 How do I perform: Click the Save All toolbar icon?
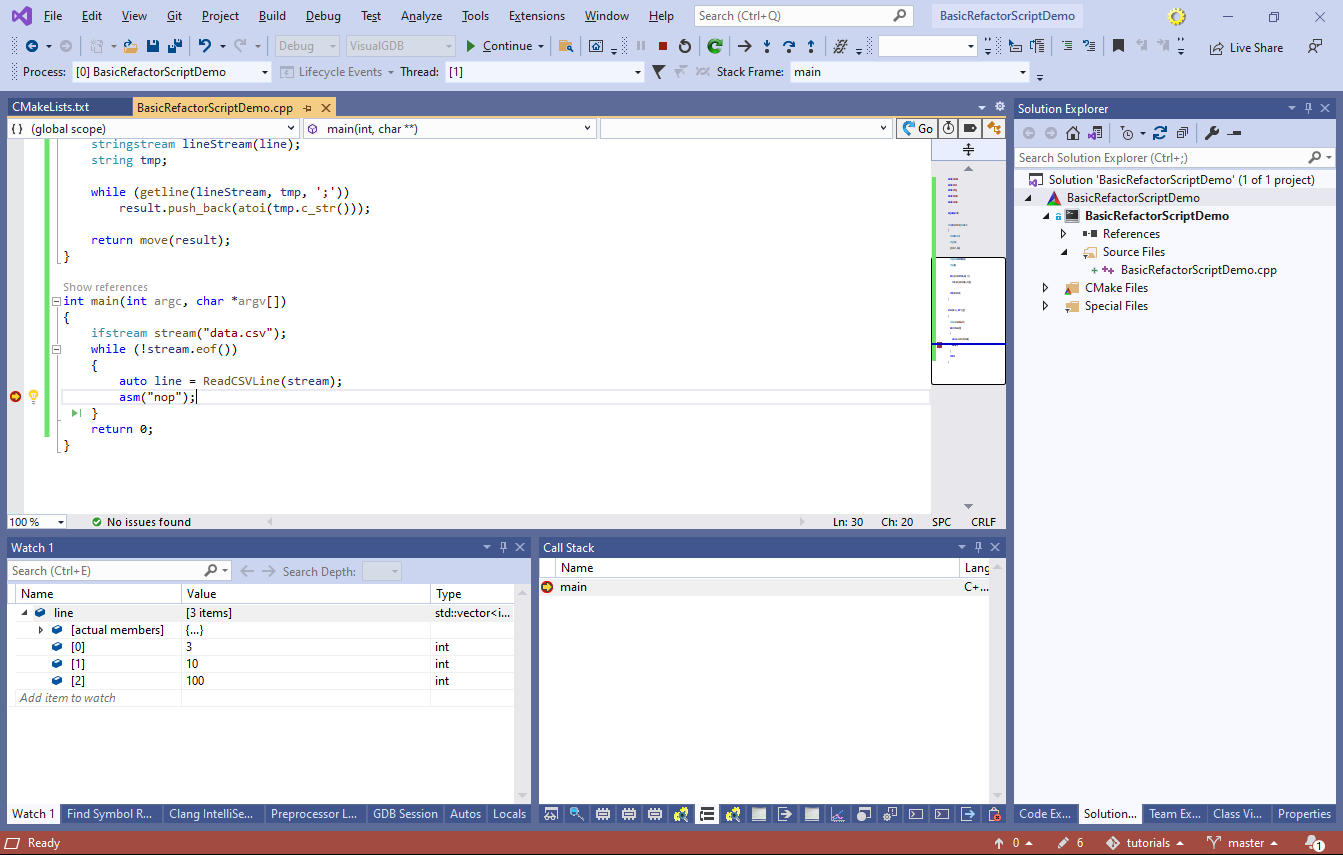click(x=174, y=46)
